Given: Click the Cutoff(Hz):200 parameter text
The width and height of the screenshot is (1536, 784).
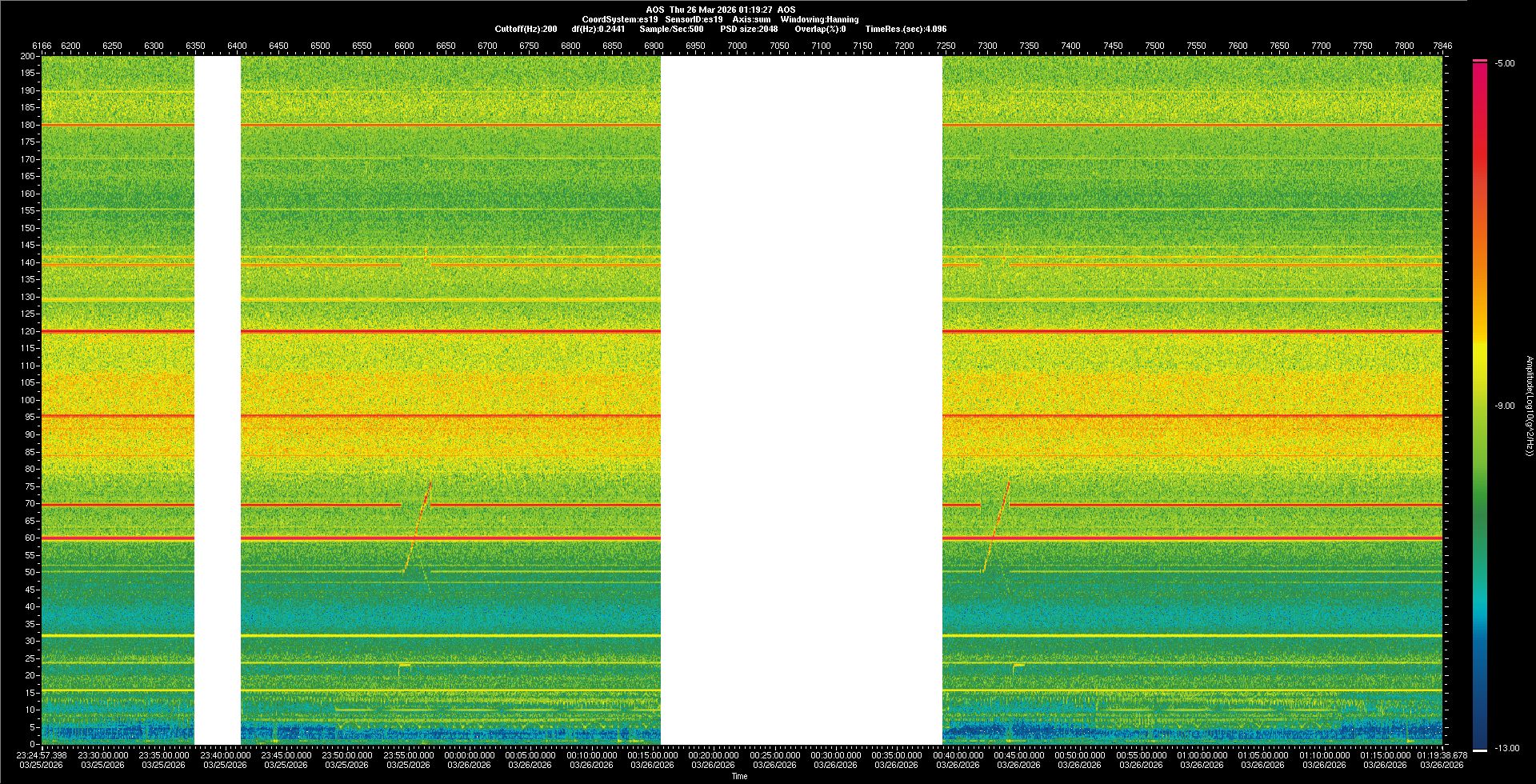Looking at the screenshot, I should [526, 29].
